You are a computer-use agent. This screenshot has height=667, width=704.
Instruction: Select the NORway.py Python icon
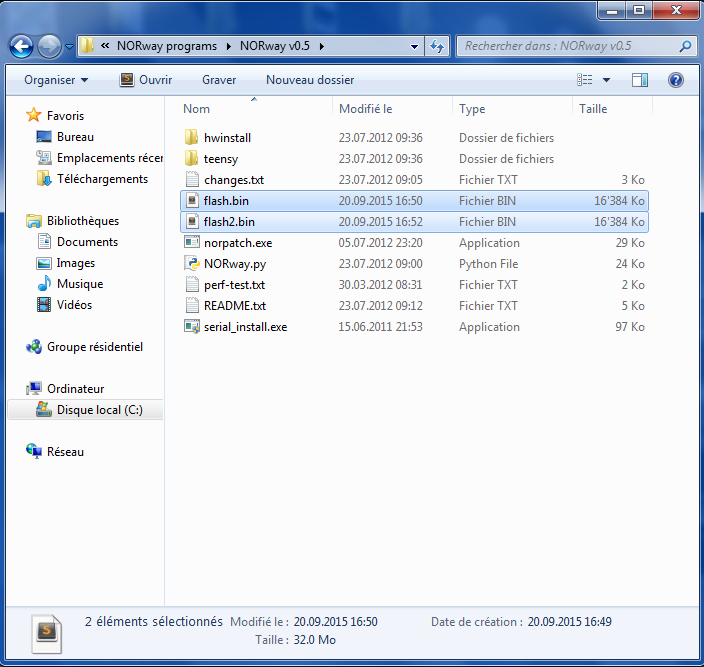point(192,263)
